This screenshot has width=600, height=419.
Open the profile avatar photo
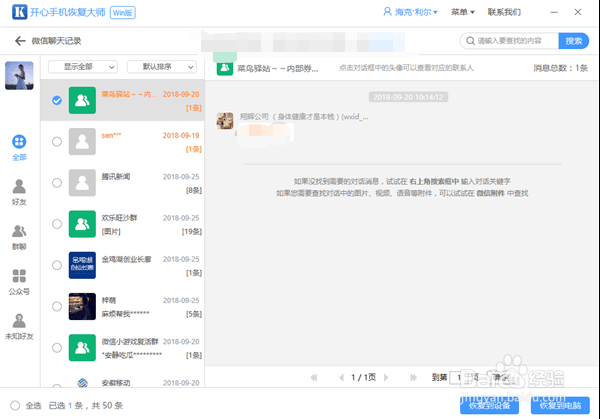point(19,75)
